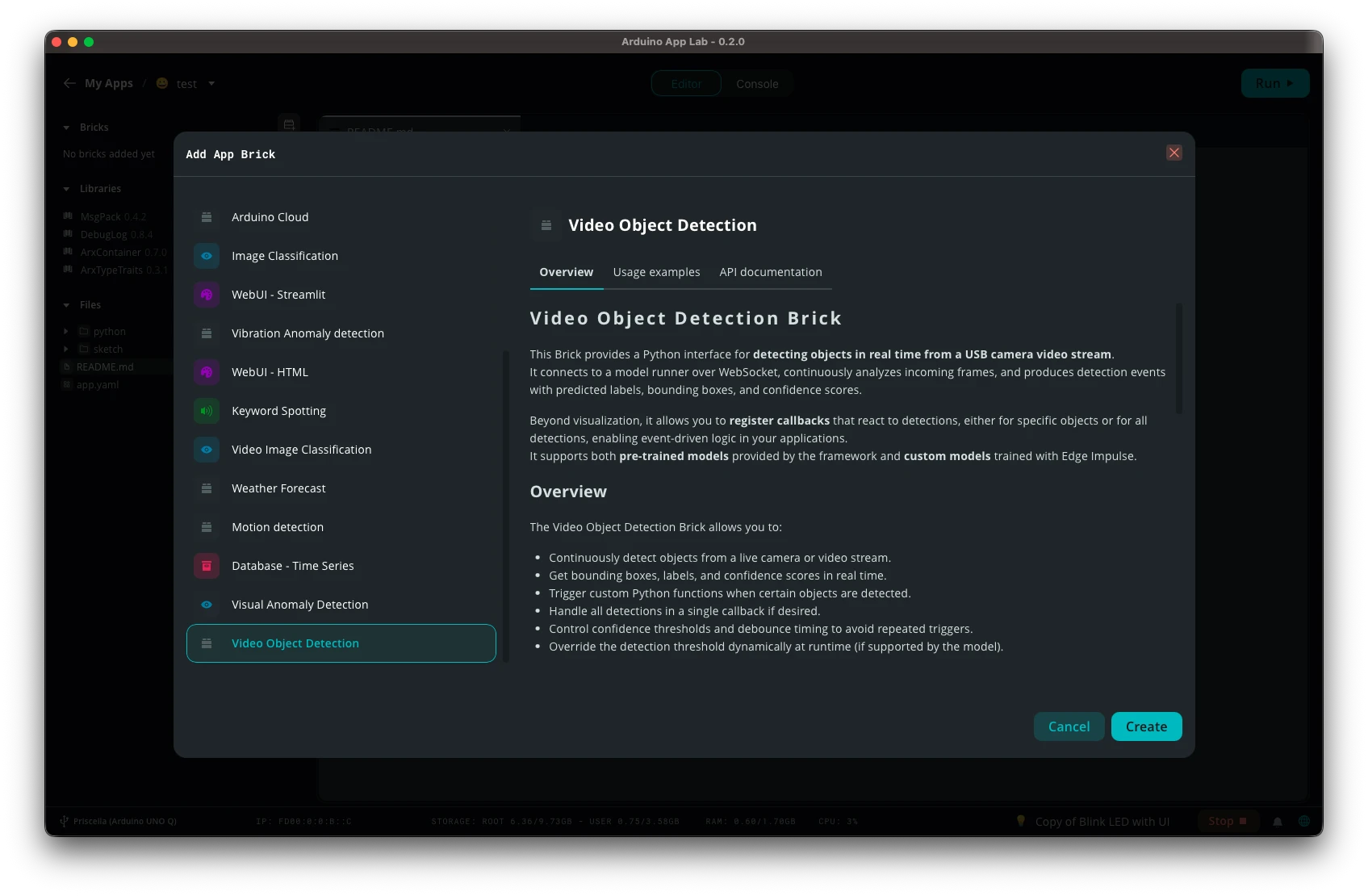The width and height of the screenshot is (1368, 896).
Task: Close the Add App Brick dialog
Action: pos(1174,153)
